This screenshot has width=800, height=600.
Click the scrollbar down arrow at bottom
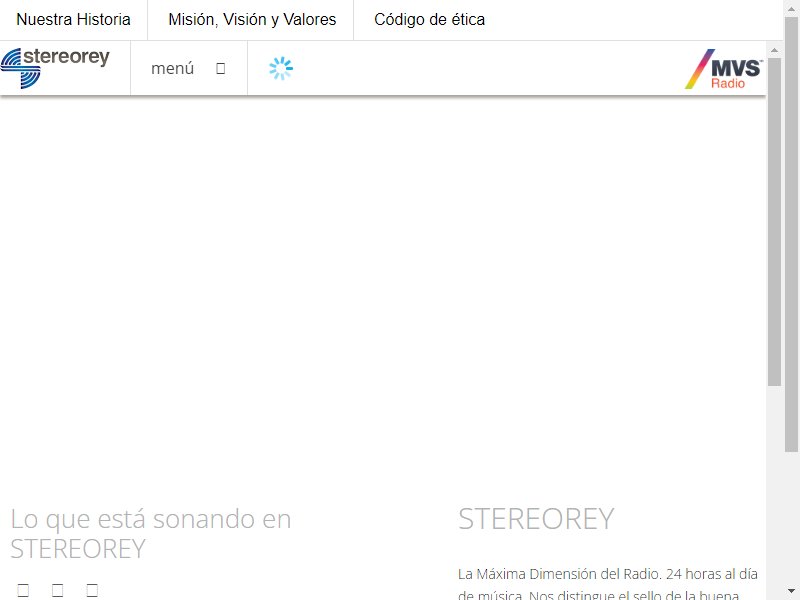tap(791, 591)
